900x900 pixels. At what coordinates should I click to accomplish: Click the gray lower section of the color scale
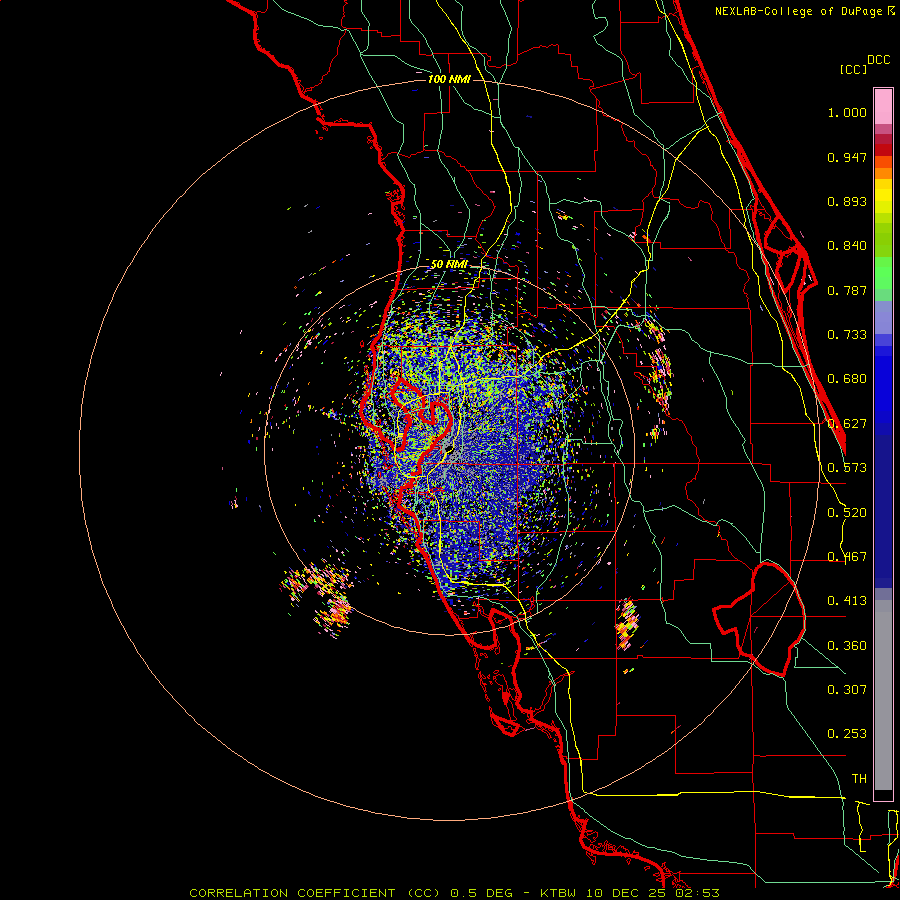click(883, 695)
